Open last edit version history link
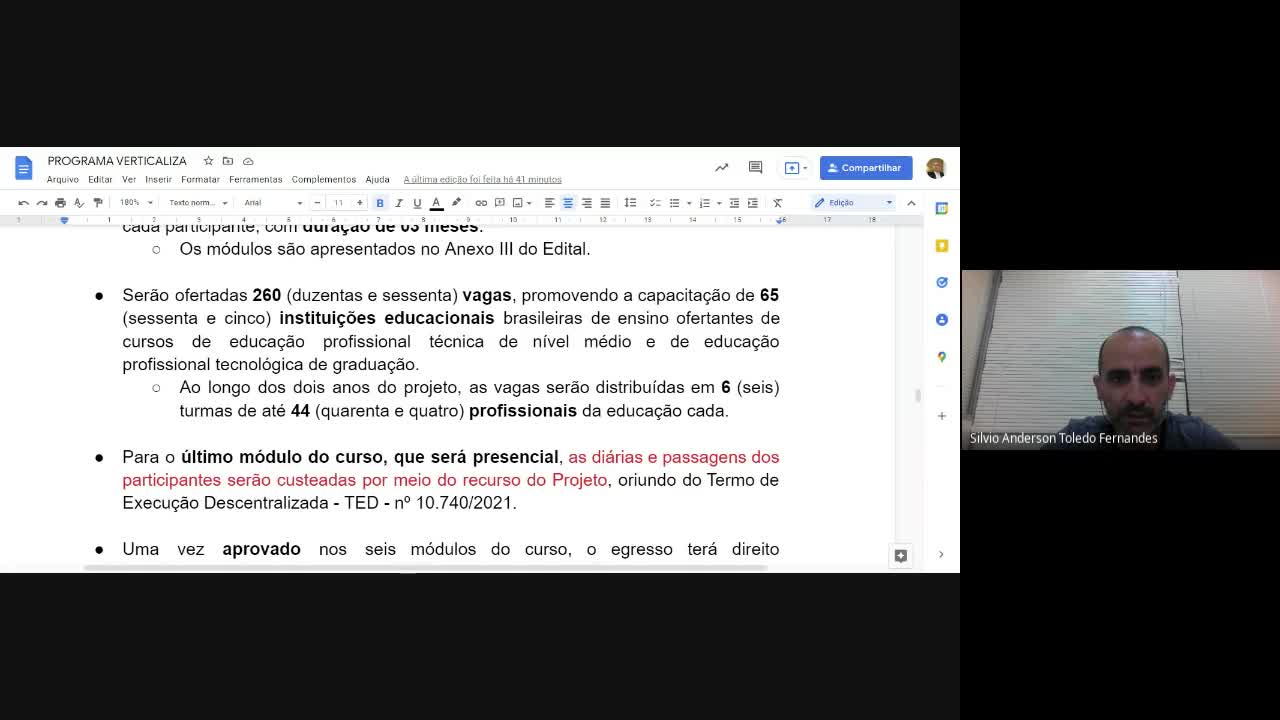Image resolution: width=1280 pixels, height=720 pixels. [x=482, y=180]
